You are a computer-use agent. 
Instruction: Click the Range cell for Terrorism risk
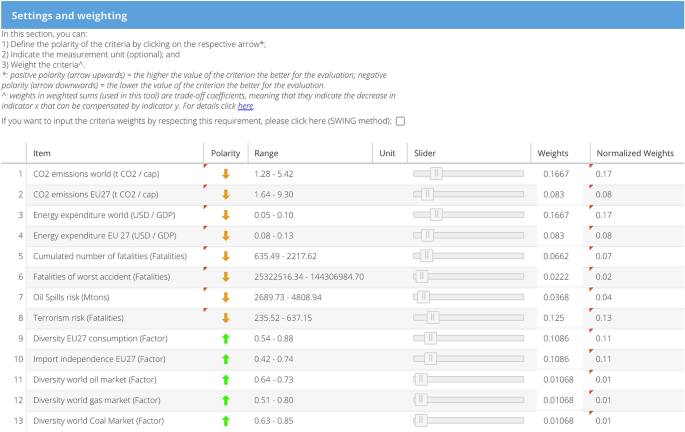tap(309, 317)
